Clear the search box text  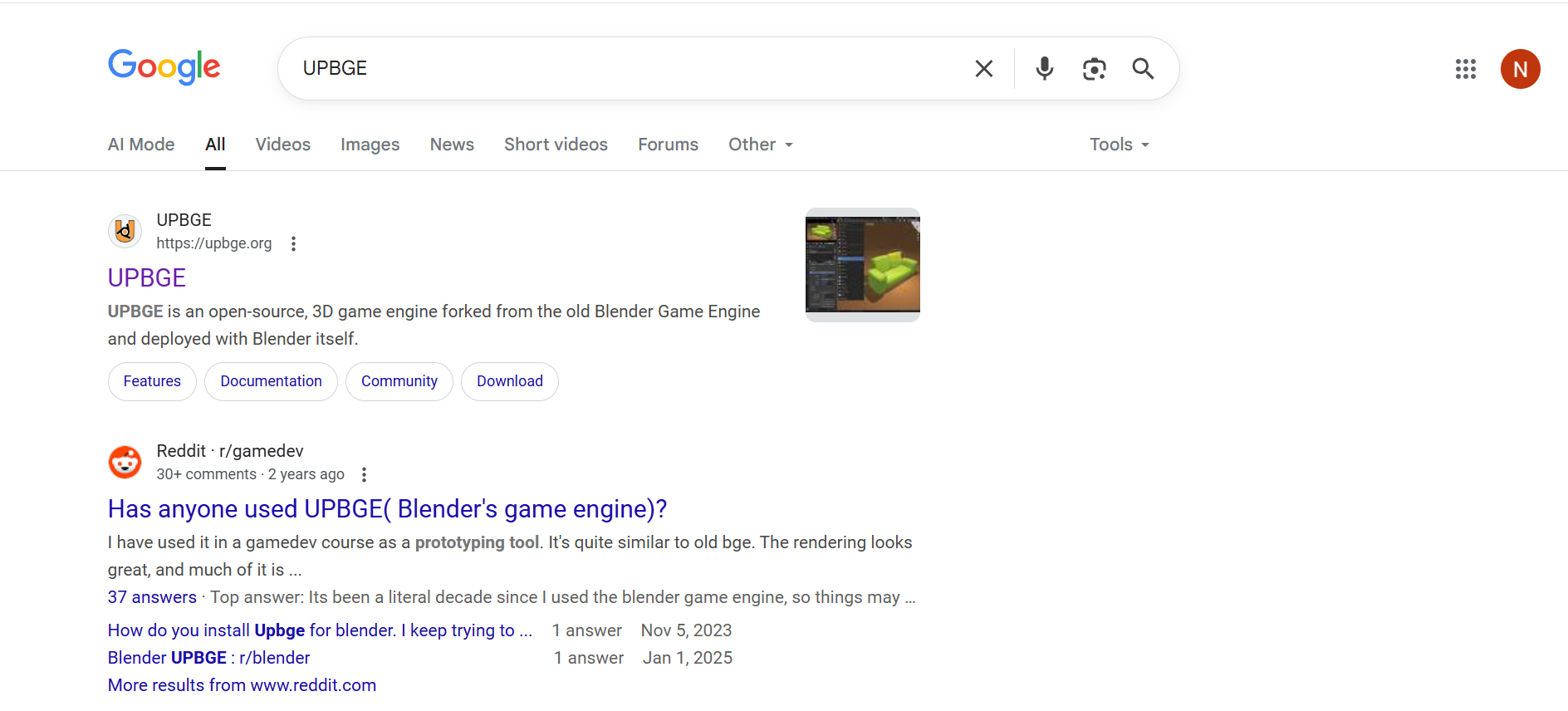(x=984, y=69)
